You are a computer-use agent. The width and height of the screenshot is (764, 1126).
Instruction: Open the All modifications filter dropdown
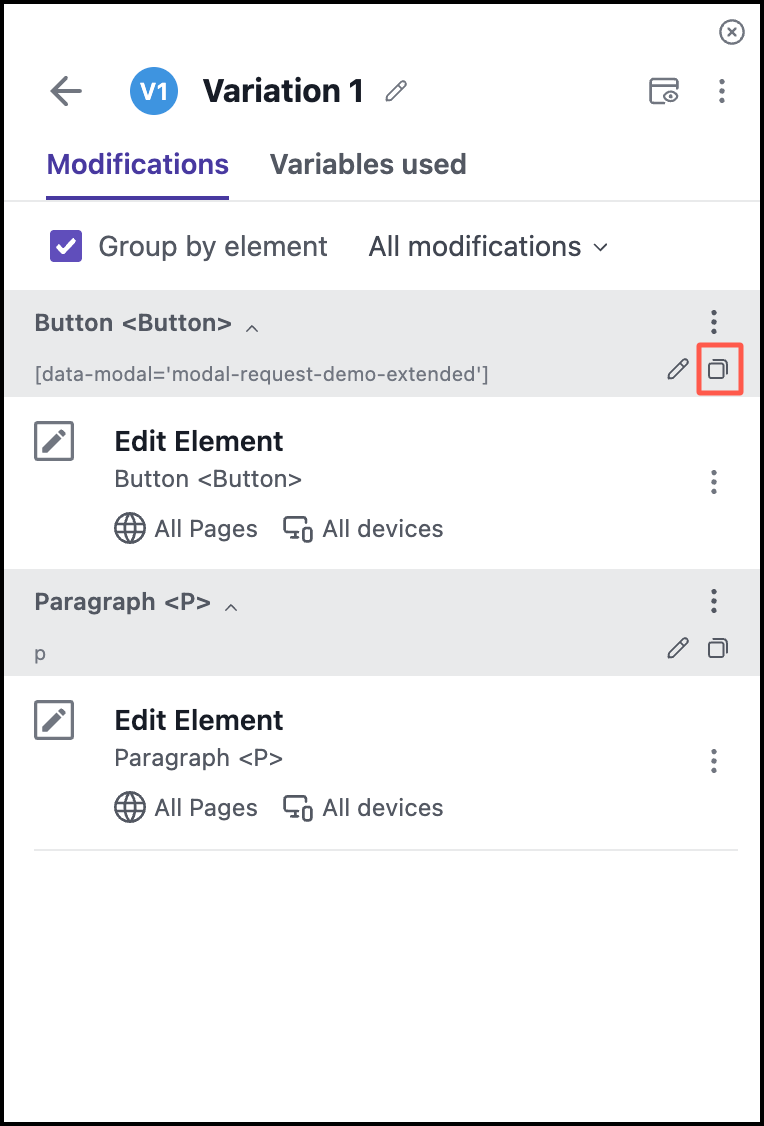[x=488, y=246]
